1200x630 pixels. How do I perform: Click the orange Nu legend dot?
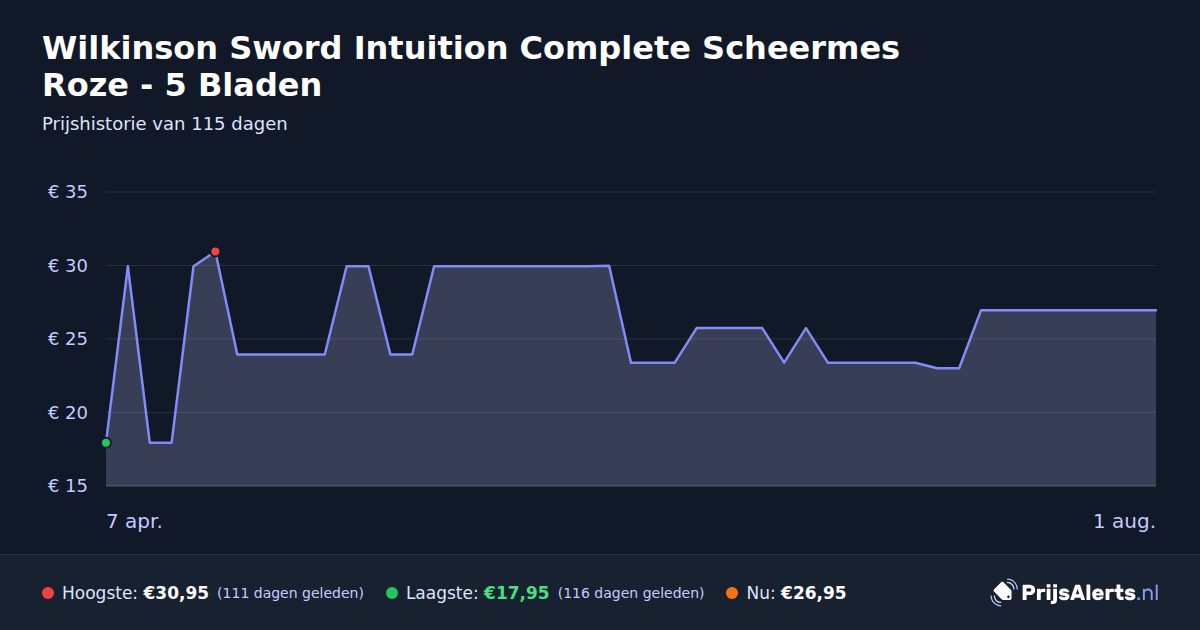point(732,593)
